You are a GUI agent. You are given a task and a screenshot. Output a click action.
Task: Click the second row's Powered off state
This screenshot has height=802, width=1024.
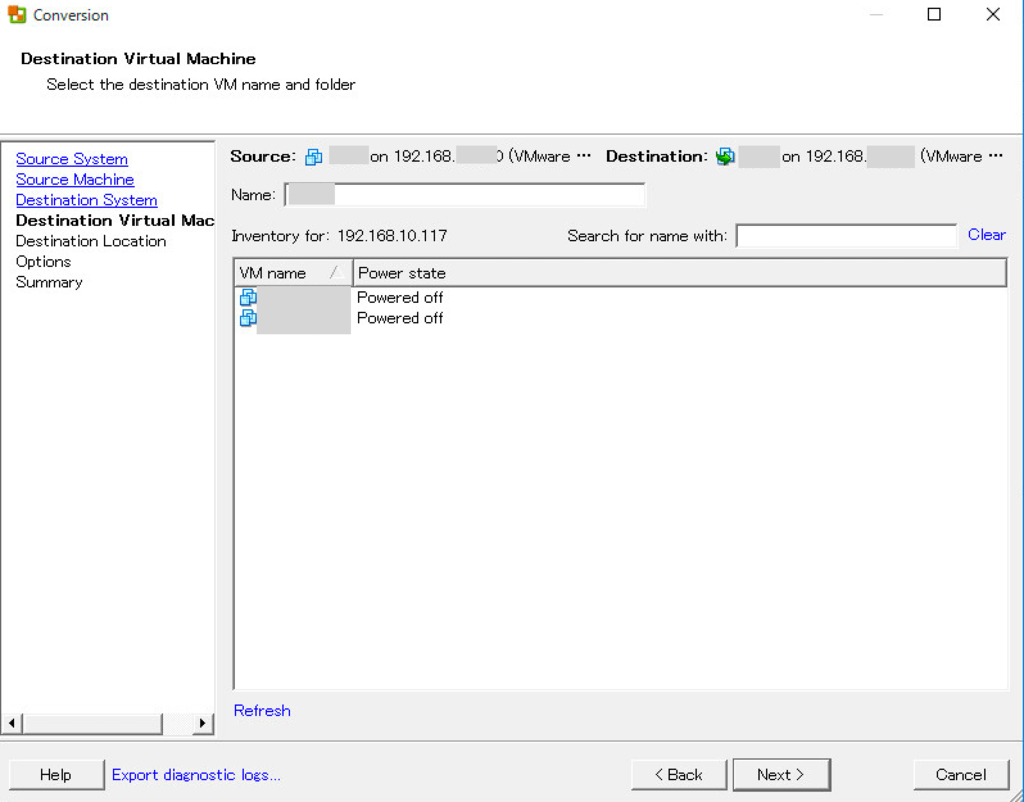(x=400, y=318)
